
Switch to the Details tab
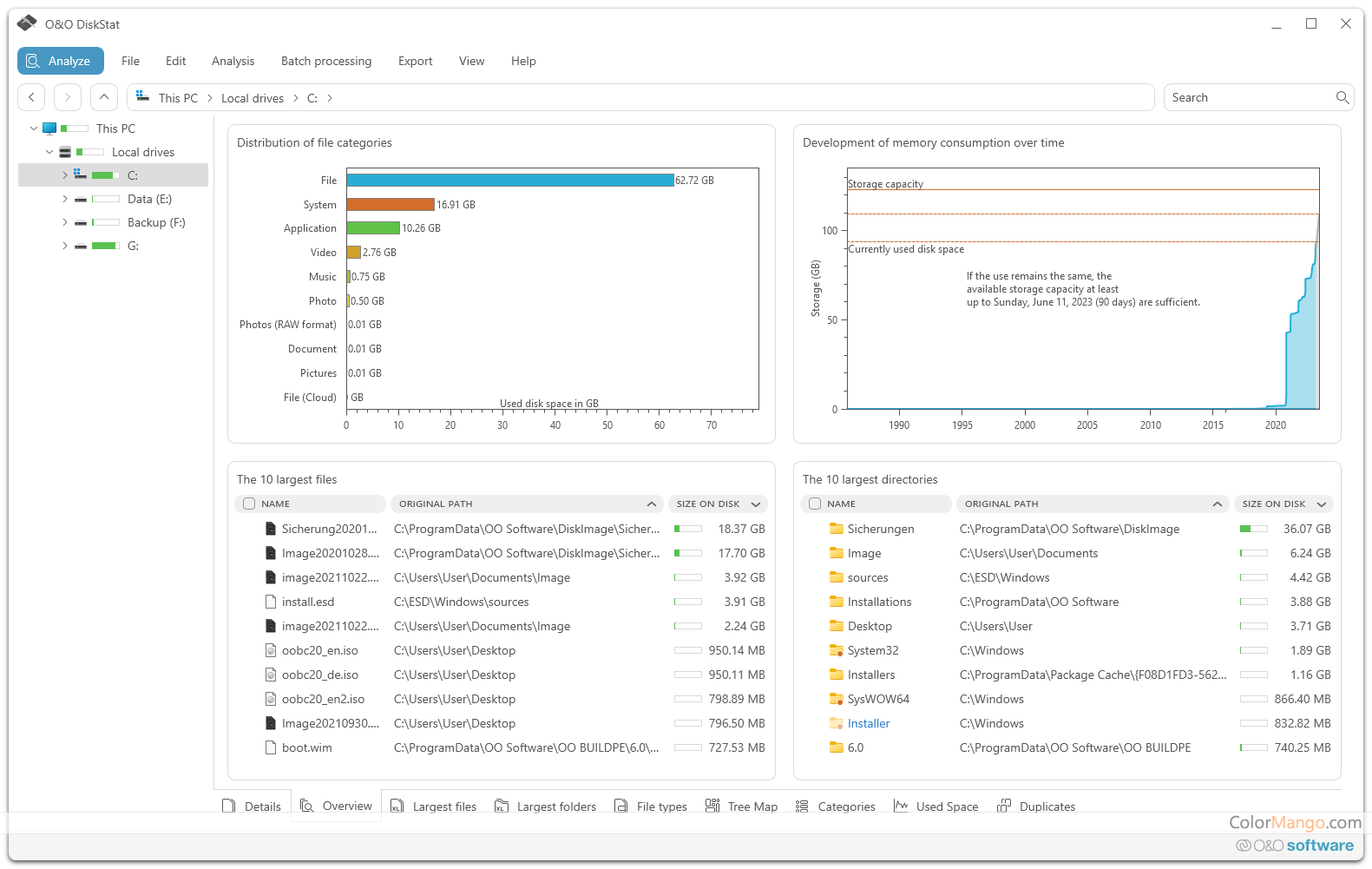tap(253, 806)
